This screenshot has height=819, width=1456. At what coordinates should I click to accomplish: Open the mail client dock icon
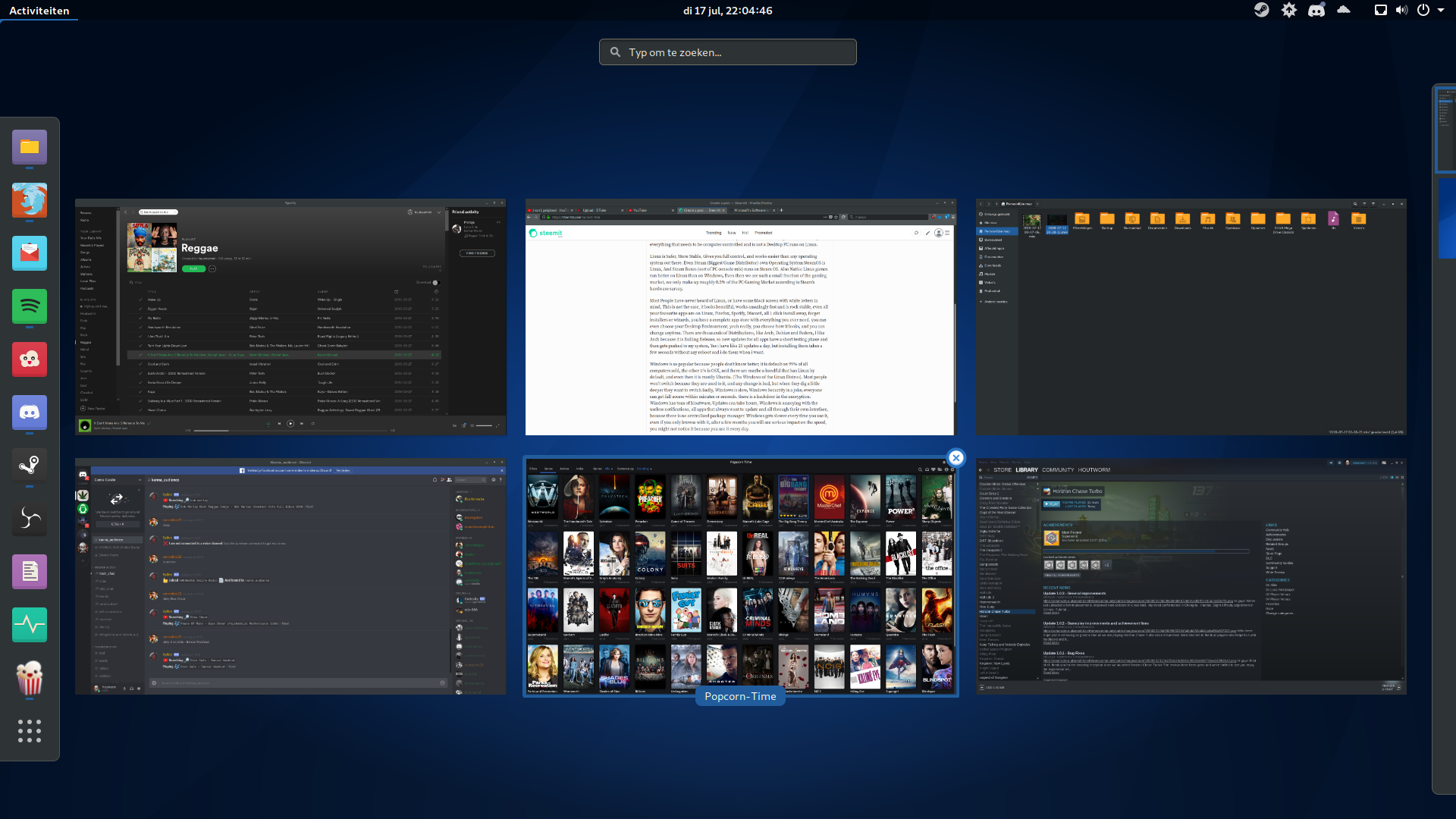click(x=30, y=253)
